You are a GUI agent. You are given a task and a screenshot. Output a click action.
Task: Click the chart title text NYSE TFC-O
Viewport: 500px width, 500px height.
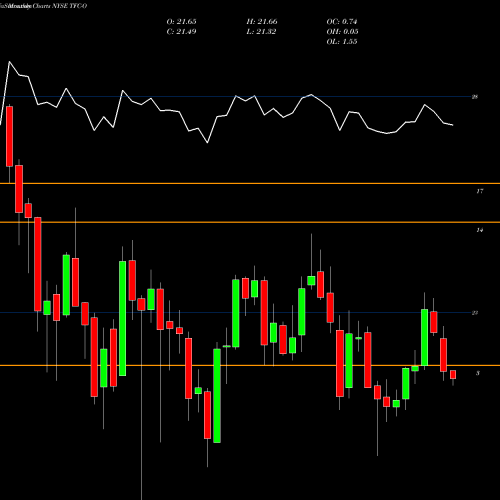[x=68, y=6]
